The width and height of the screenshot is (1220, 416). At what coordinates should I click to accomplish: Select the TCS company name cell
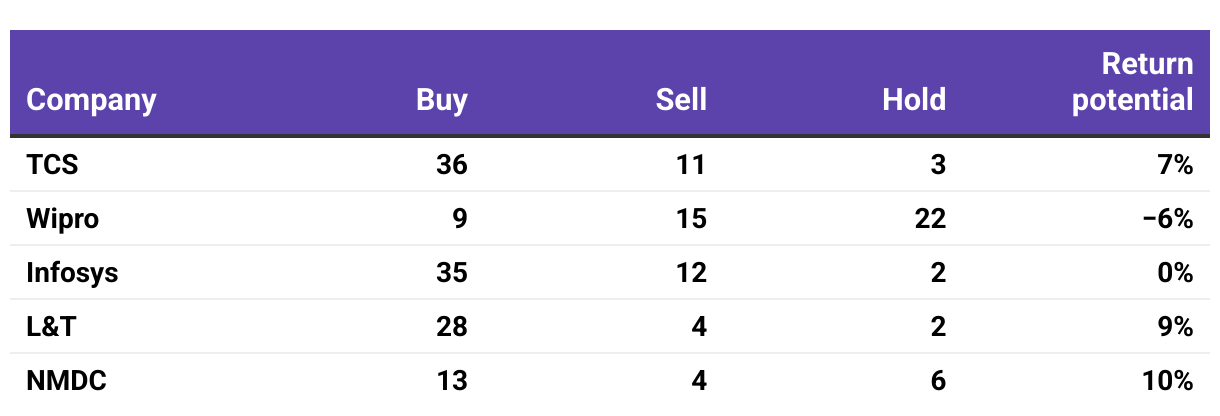(x=52, y=165)
